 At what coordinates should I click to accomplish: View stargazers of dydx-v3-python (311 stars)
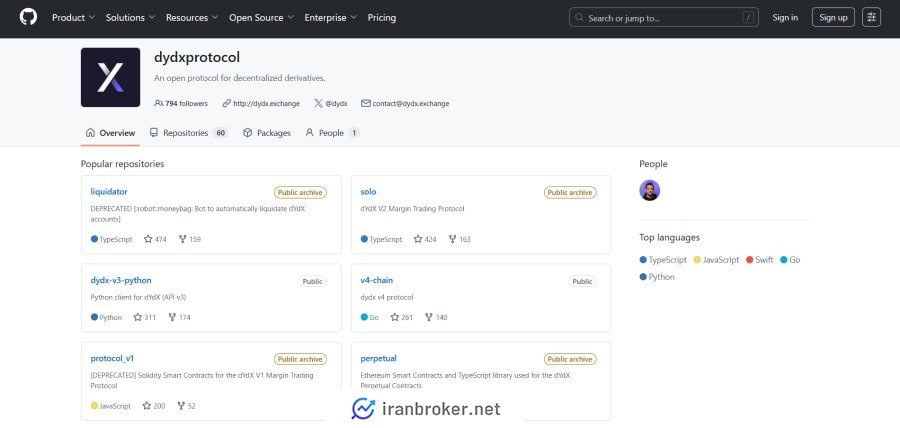[145, 317]
